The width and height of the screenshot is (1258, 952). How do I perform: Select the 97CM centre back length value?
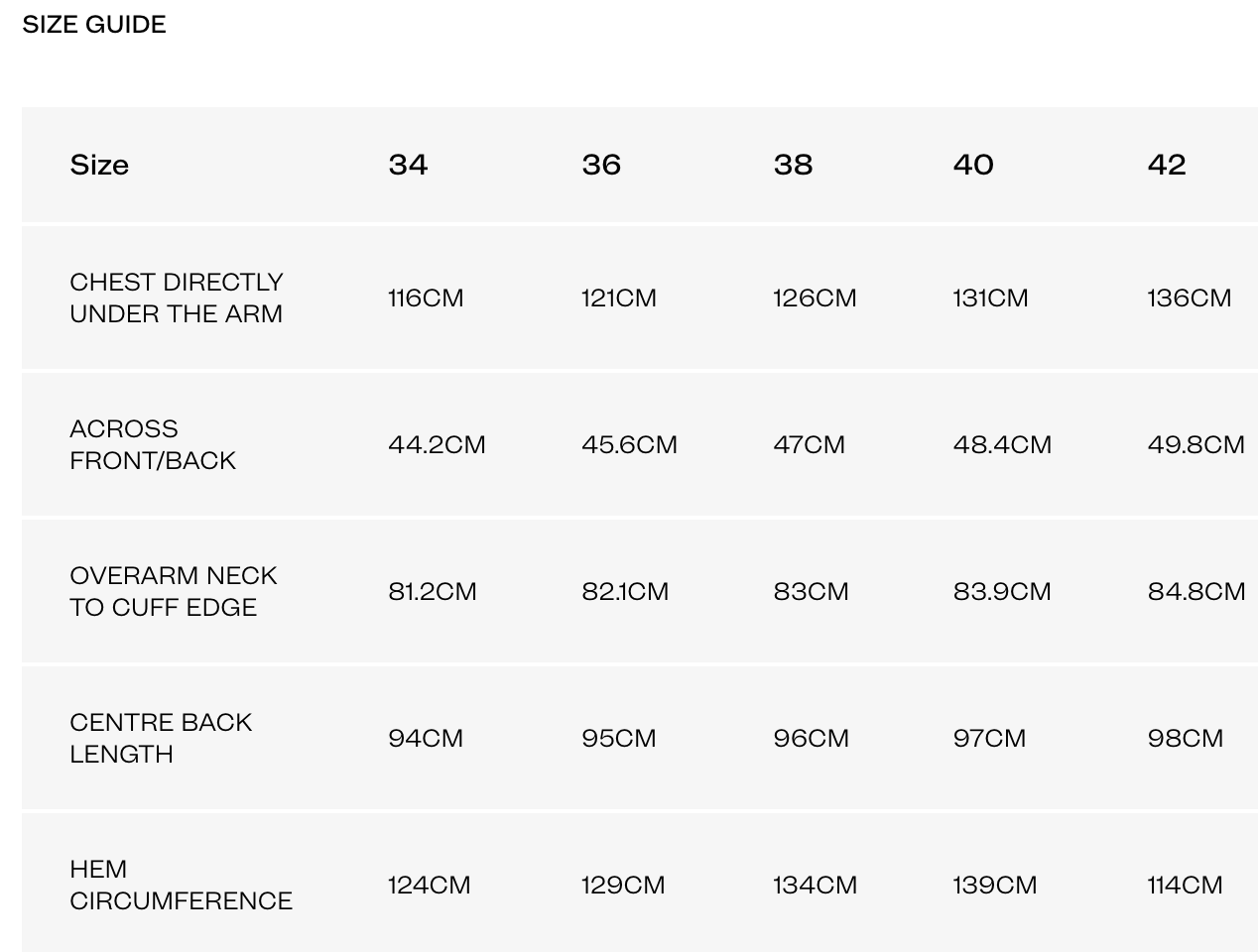pos(989,739)
